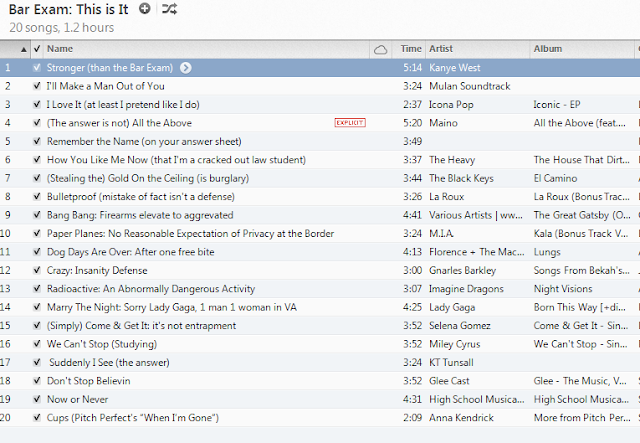Uncheck Stronger (than the Bar Exam) checkbox
The image size is (640, 443).
tap(37, 68)
